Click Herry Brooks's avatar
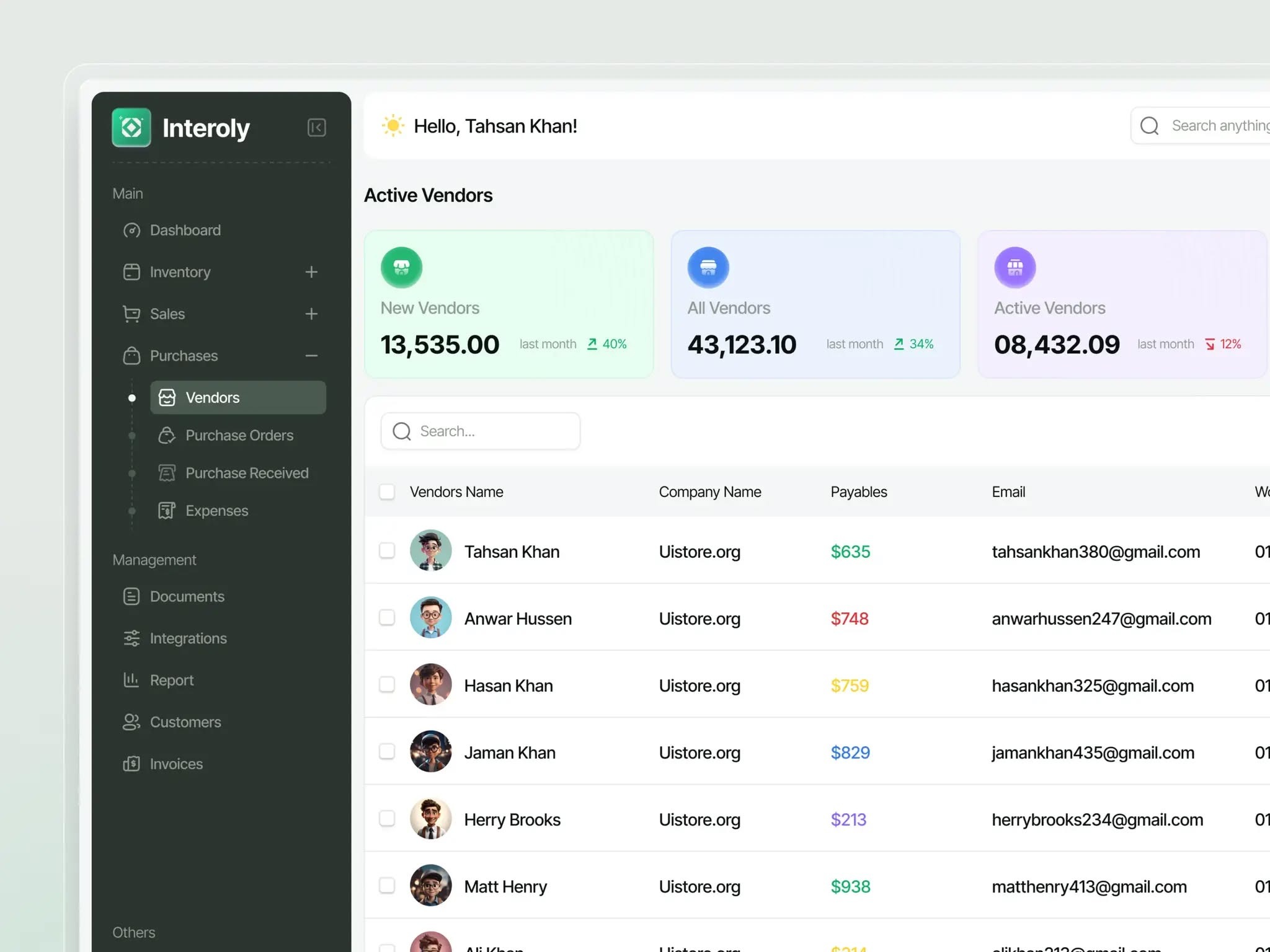The image size is (1270, 952). tap(431, 818)
